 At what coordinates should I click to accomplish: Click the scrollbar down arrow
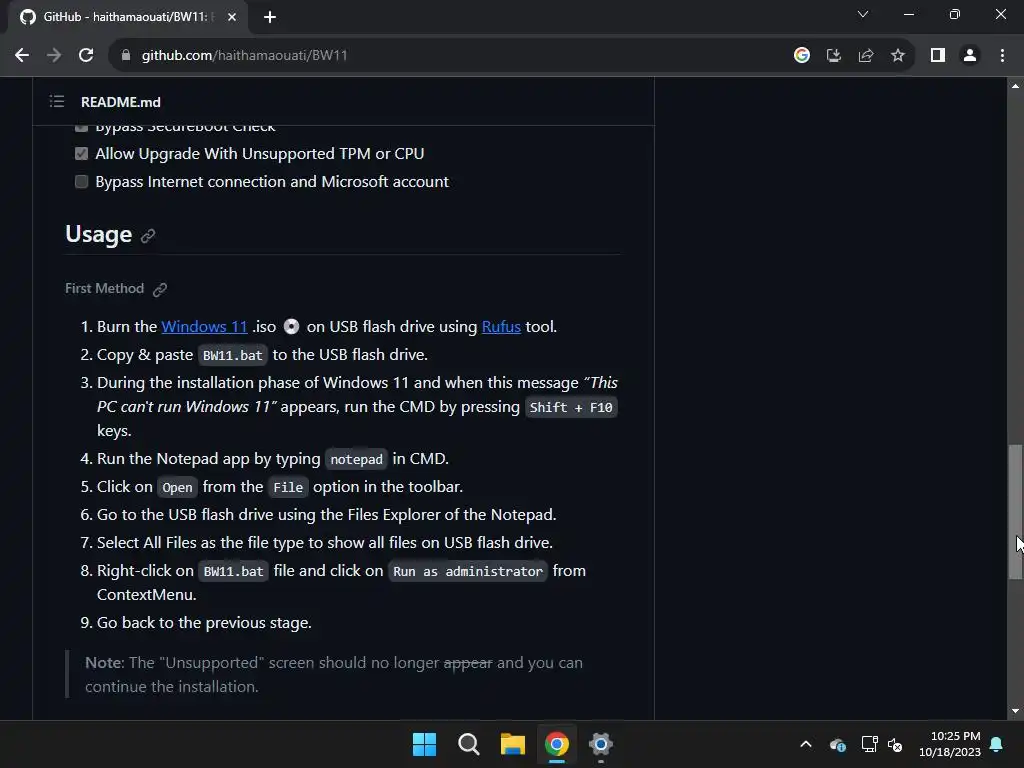(1015, 711)
